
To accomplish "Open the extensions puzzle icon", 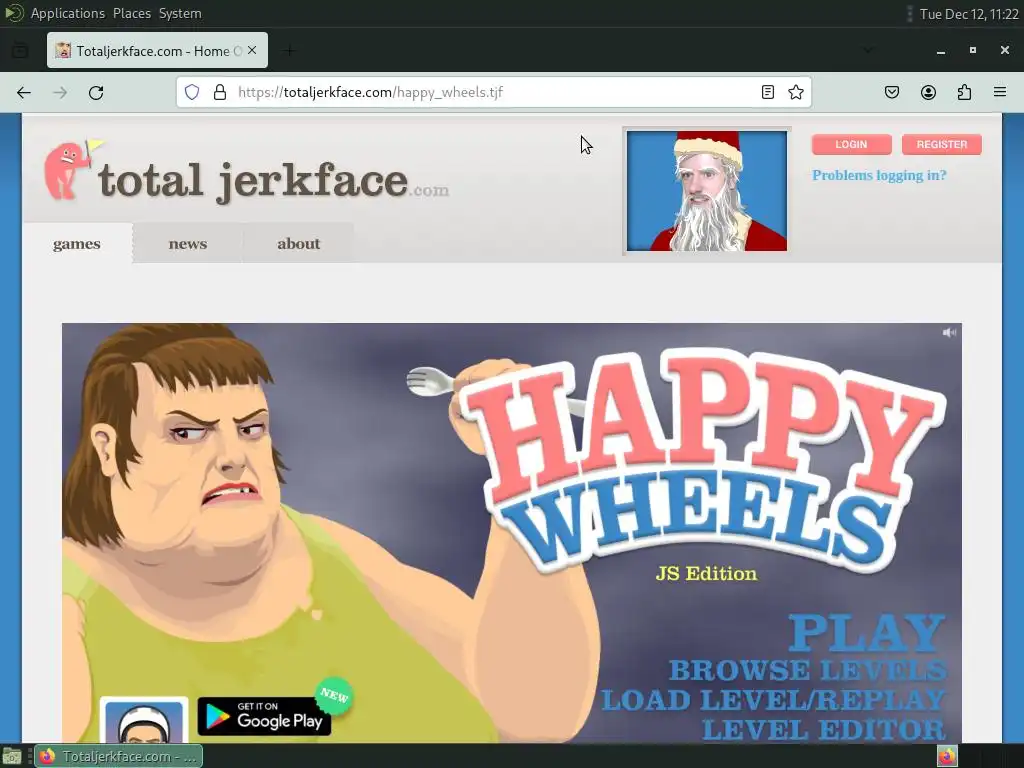I will tap(964, 92).
